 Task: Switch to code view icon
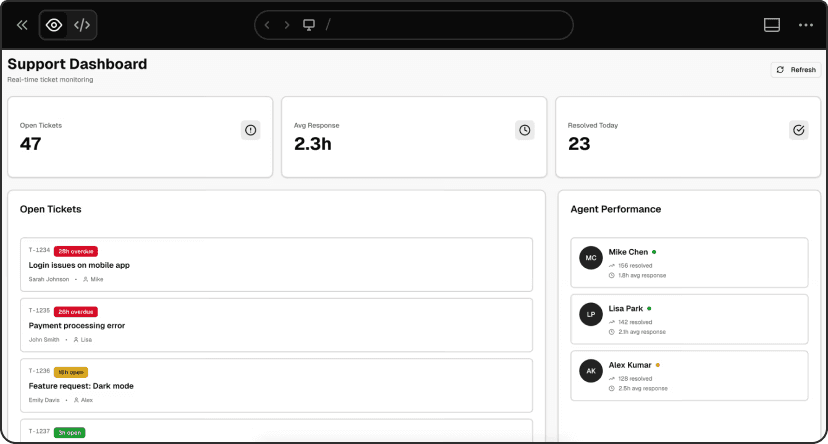(82, 25)
